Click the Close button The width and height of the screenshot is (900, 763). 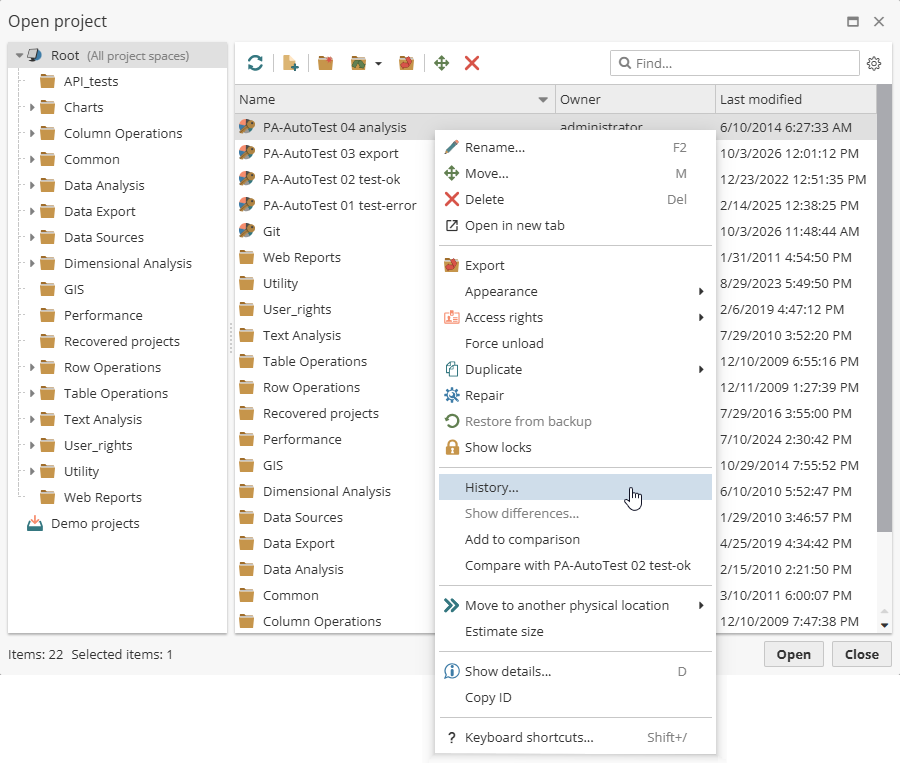(861, 654)
